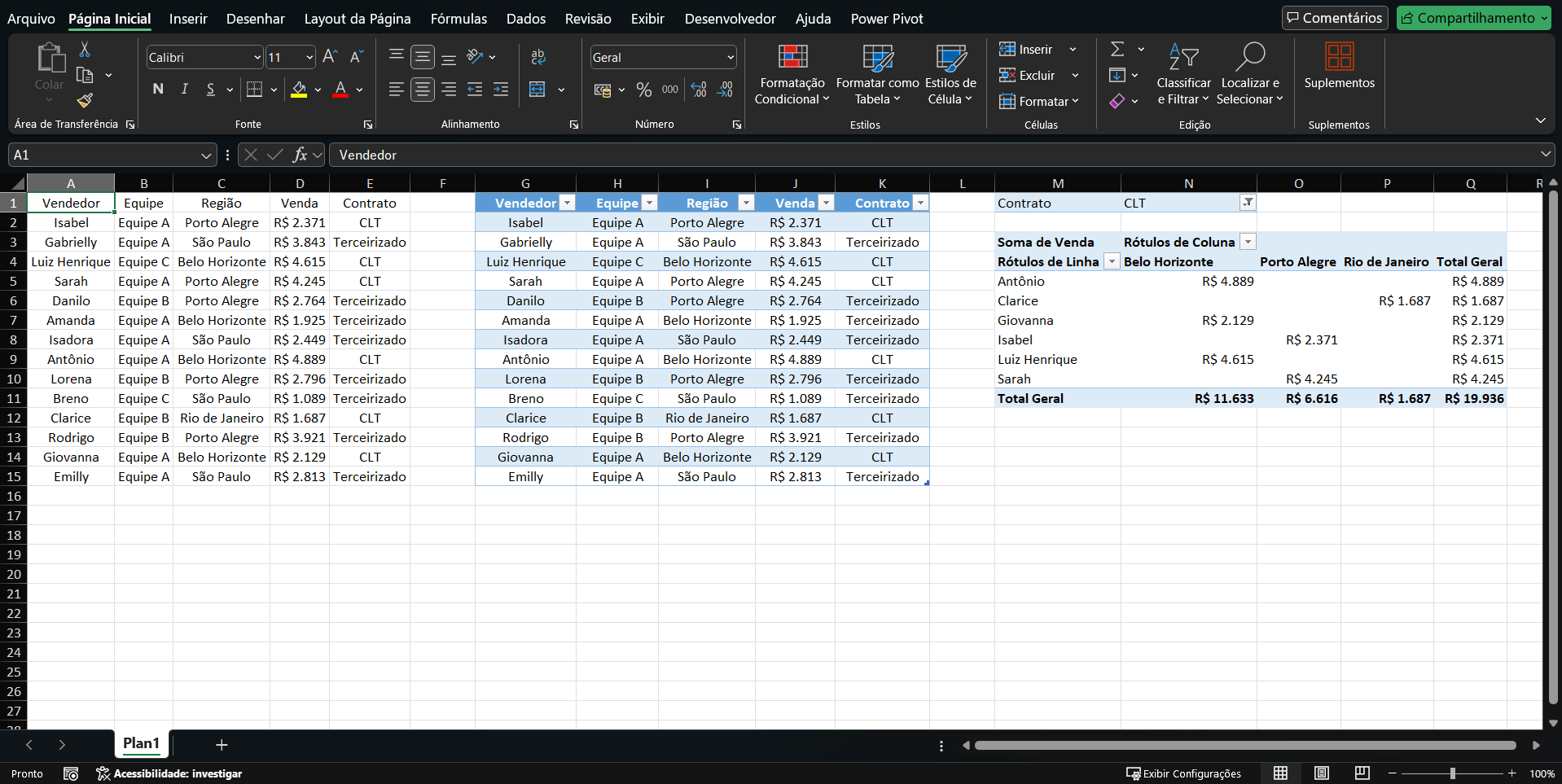Open the Geral number format dropdown
Image resolution: width=1562 pixels, height=784 pixels.
(x=727, y=57)
